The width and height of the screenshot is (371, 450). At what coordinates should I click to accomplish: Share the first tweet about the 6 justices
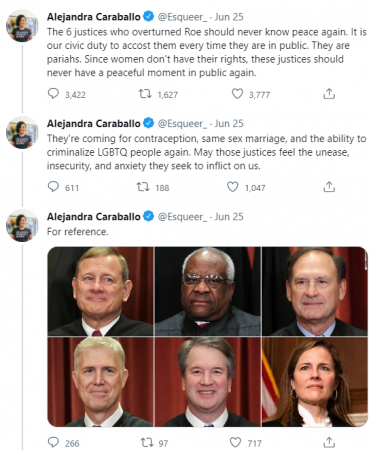tap(329, 94)
